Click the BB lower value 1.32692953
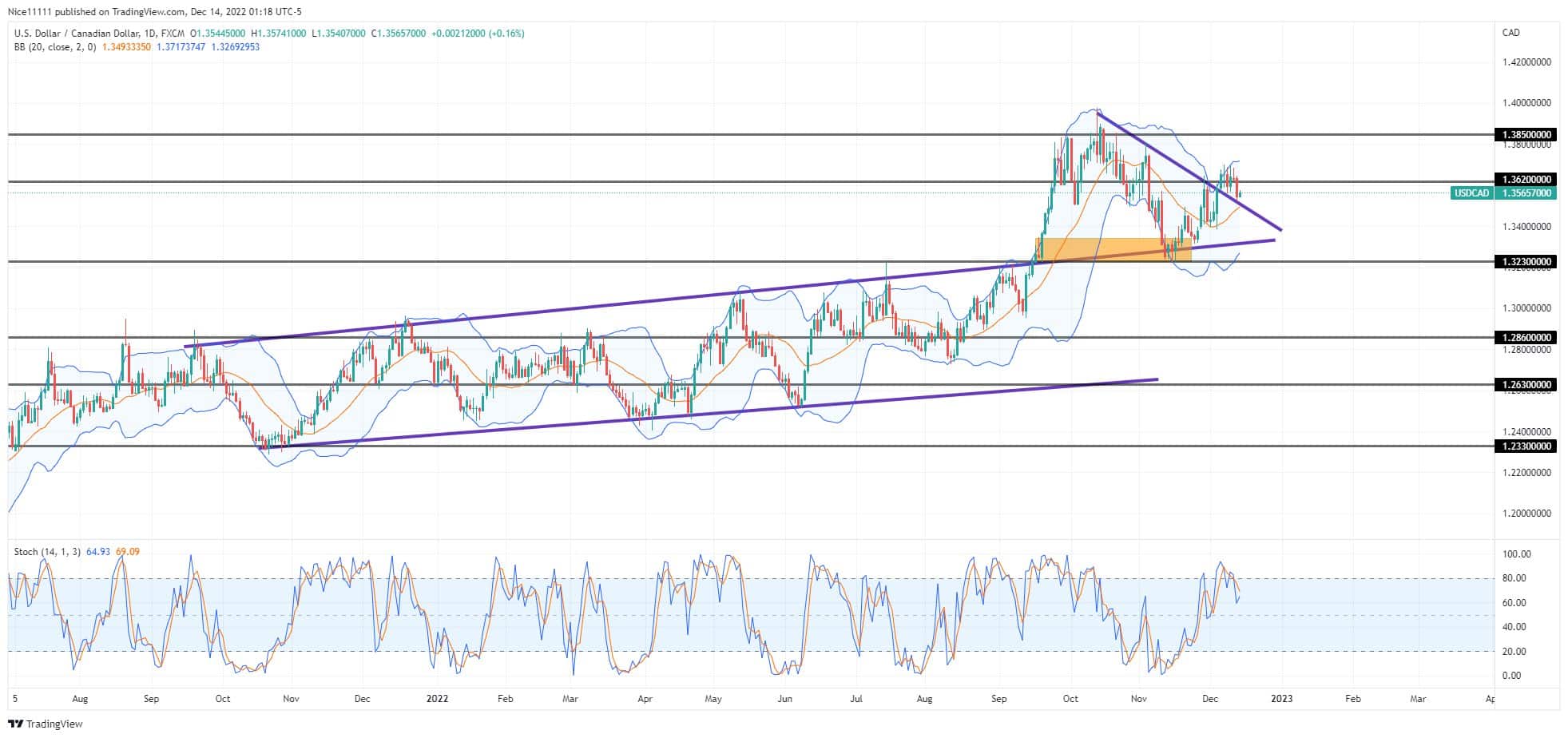 pos(236,47)
